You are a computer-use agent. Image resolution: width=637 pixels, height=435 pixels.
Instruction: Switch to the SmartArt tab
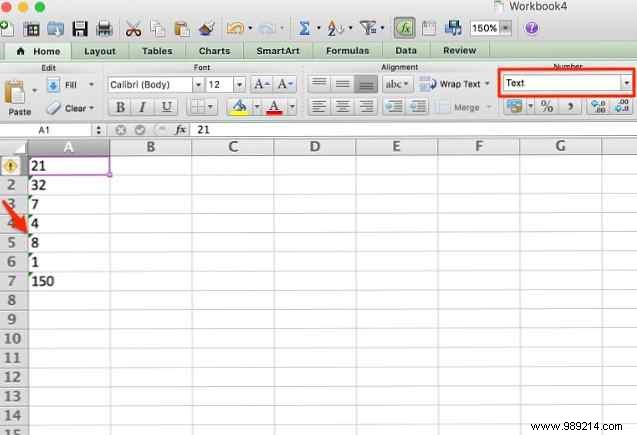[x=278, y=51]
